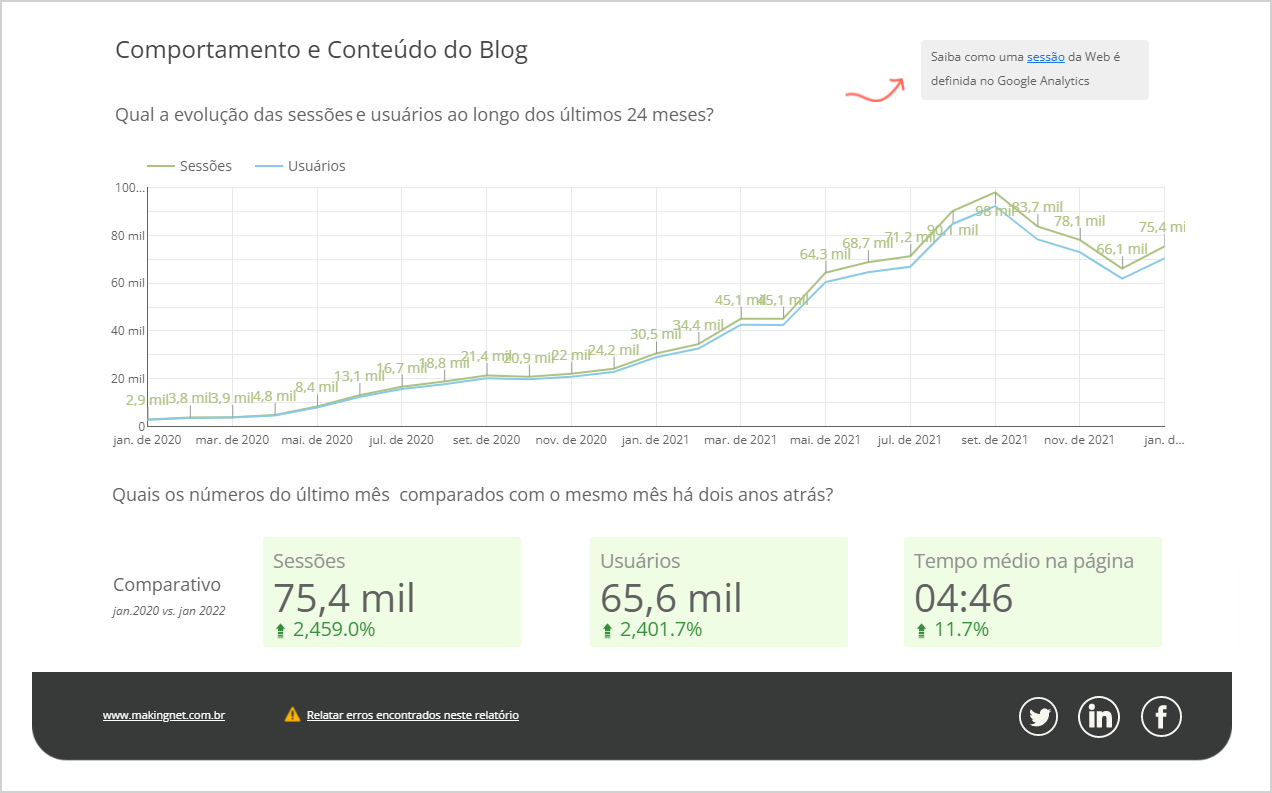Select the 75,4 mil Sessões KPI card

click(x=392, y=591)
